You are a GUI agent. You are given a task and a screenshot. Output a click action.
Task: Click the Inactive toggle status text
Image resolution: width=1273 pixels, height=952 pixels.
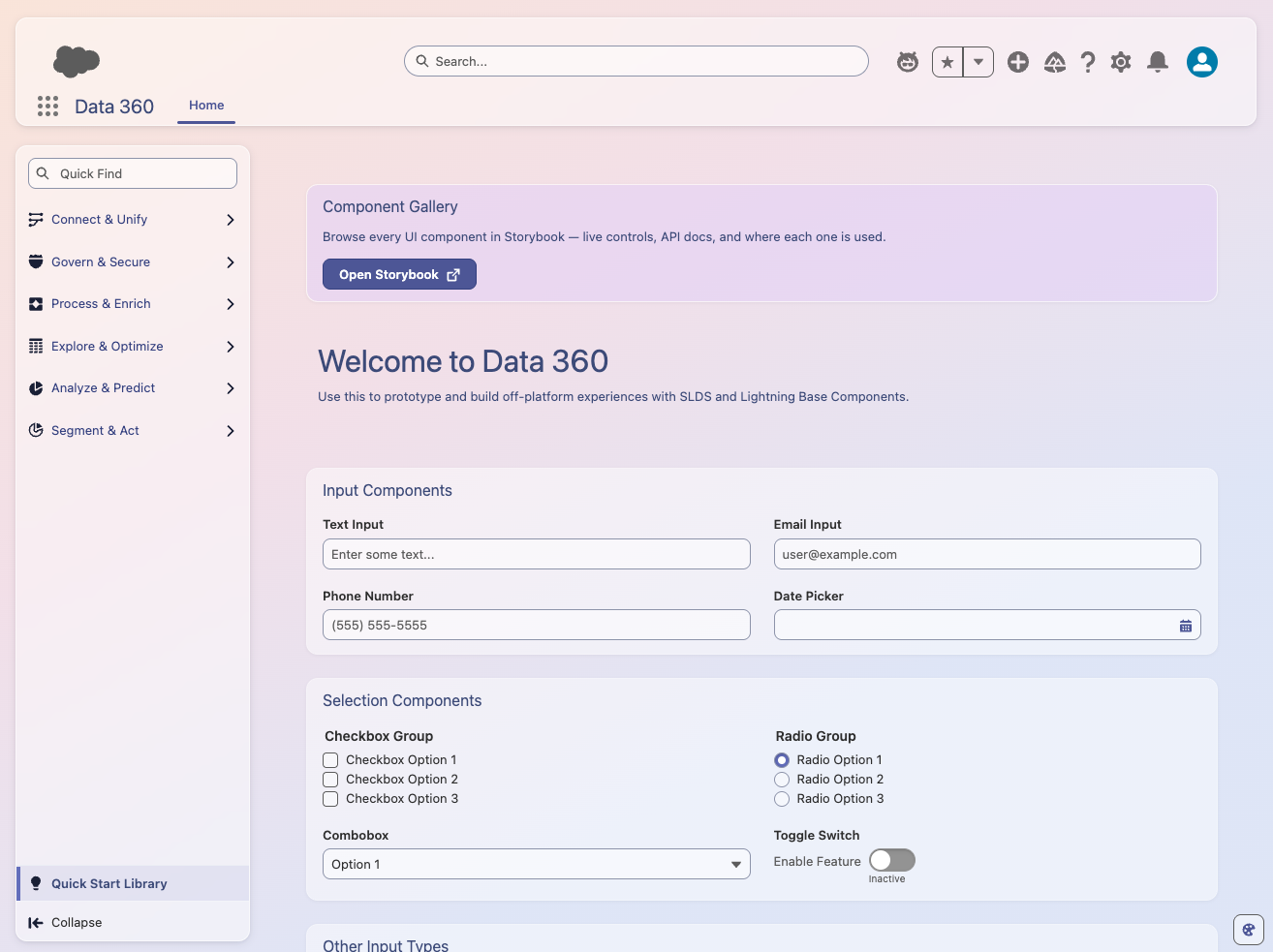coord(887,879)
